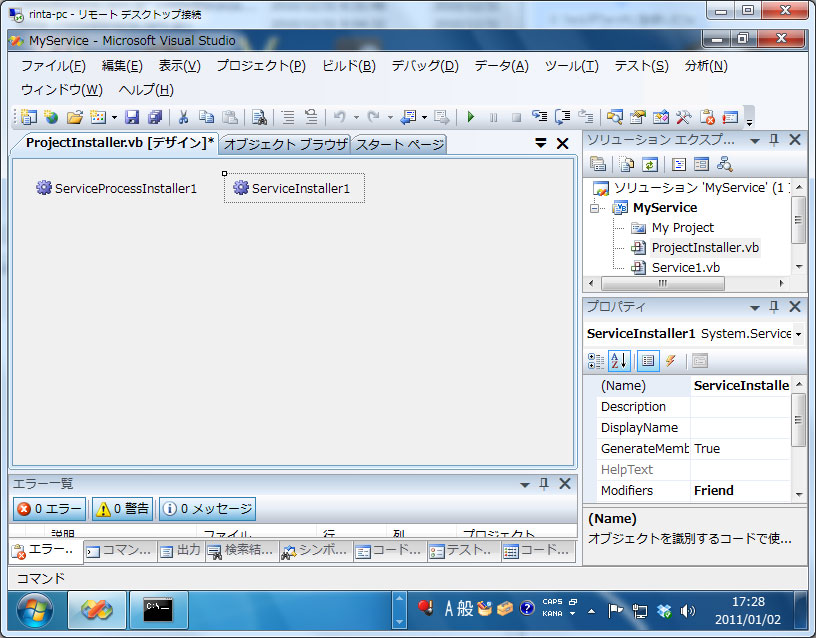Click Windows Start orb button
The height and width of the screenshot is (638, 816).
point(34,610)
